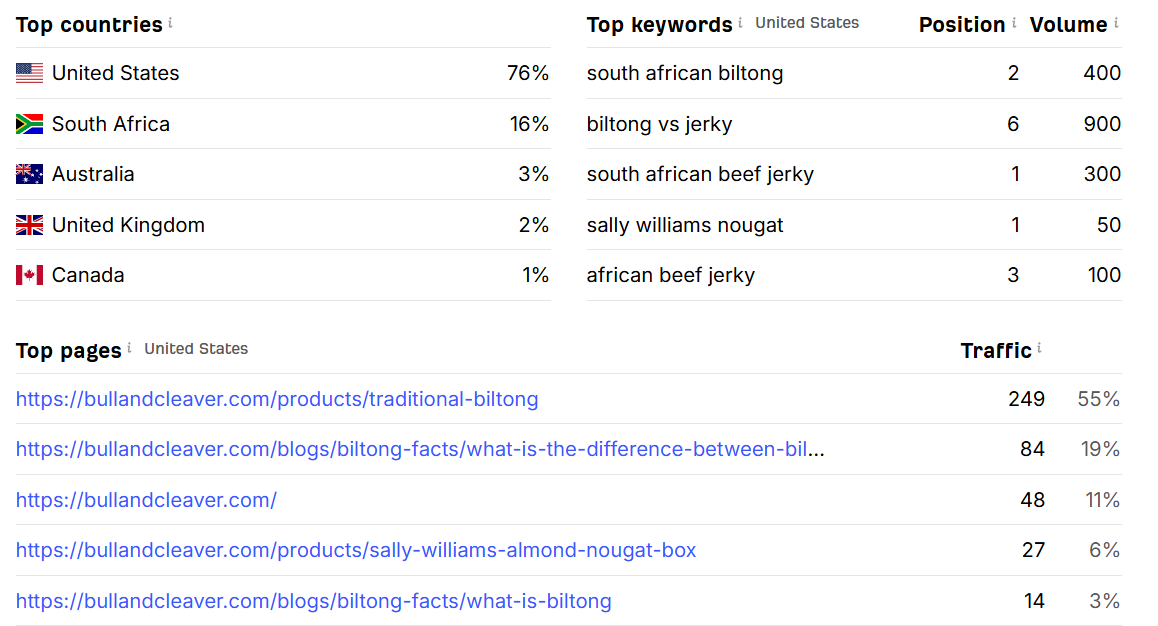
Task: Click info icon beside Top pages heading
Action: (129, 348)
